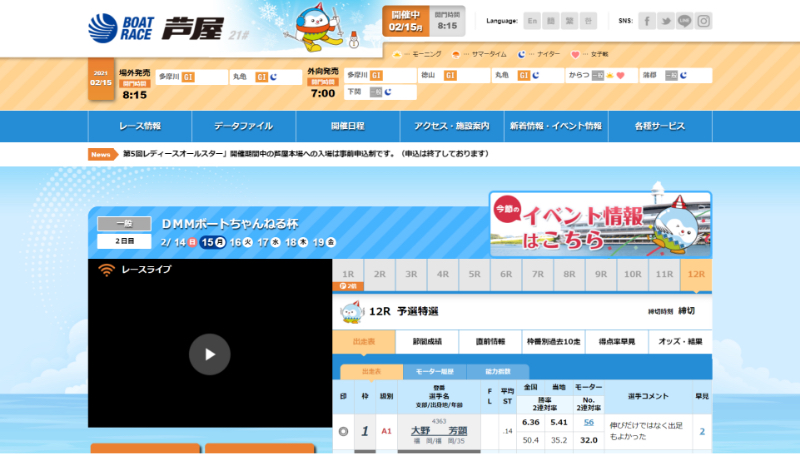Open the イベント情報 banner
This screenshot has width=800, height=454.
[600, 226]
